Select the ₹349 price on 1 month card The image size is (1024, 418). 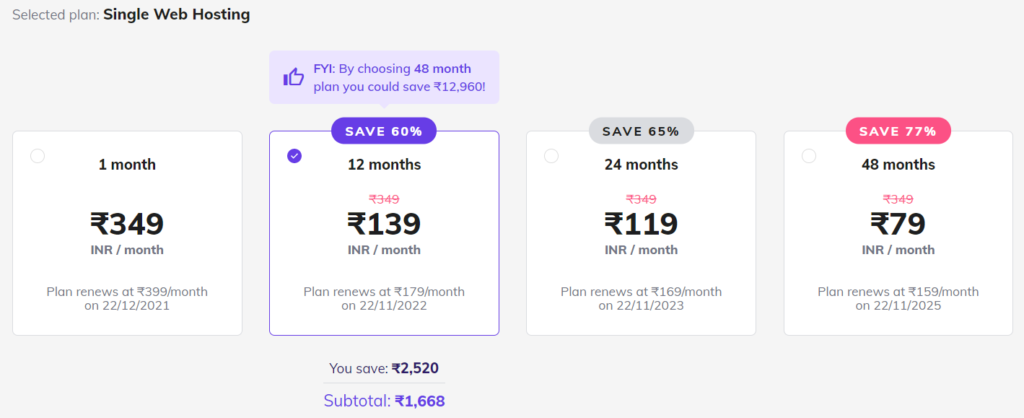(127, 224)
